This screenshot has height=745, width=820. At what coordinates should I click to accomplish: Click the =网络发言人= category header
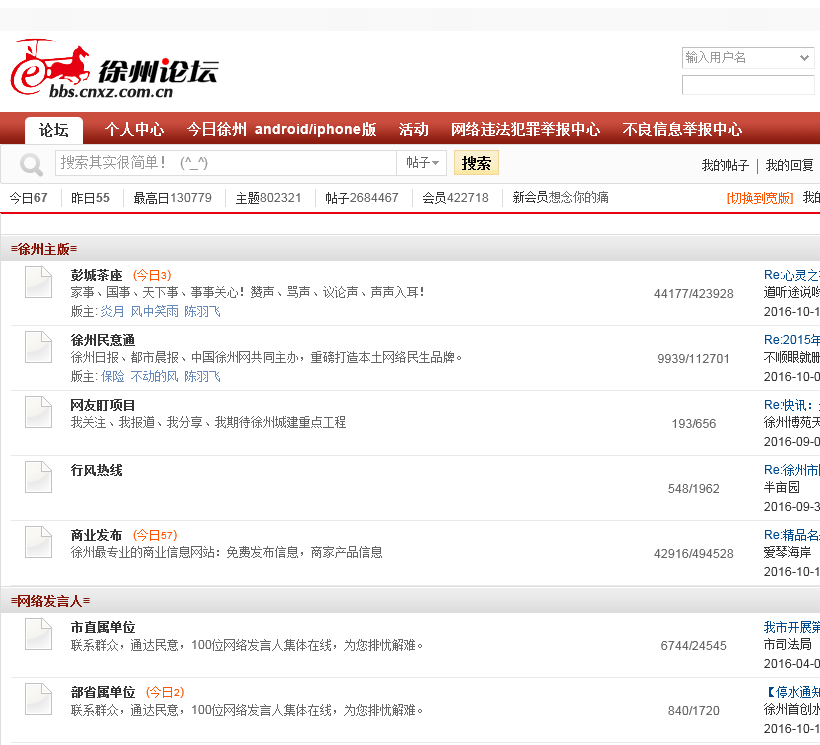(x=50, y=601)
